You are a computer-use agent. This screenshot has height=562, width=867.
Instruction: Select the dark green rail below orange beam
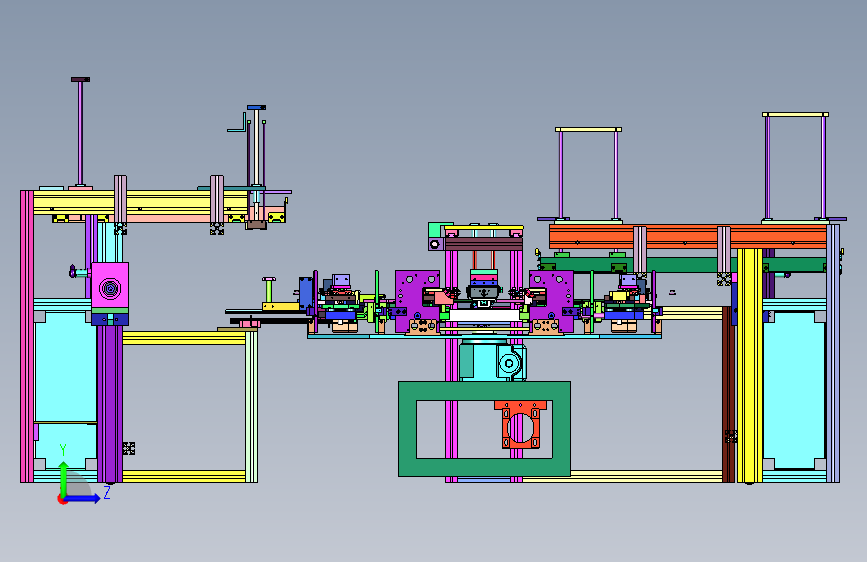point(683,264)
